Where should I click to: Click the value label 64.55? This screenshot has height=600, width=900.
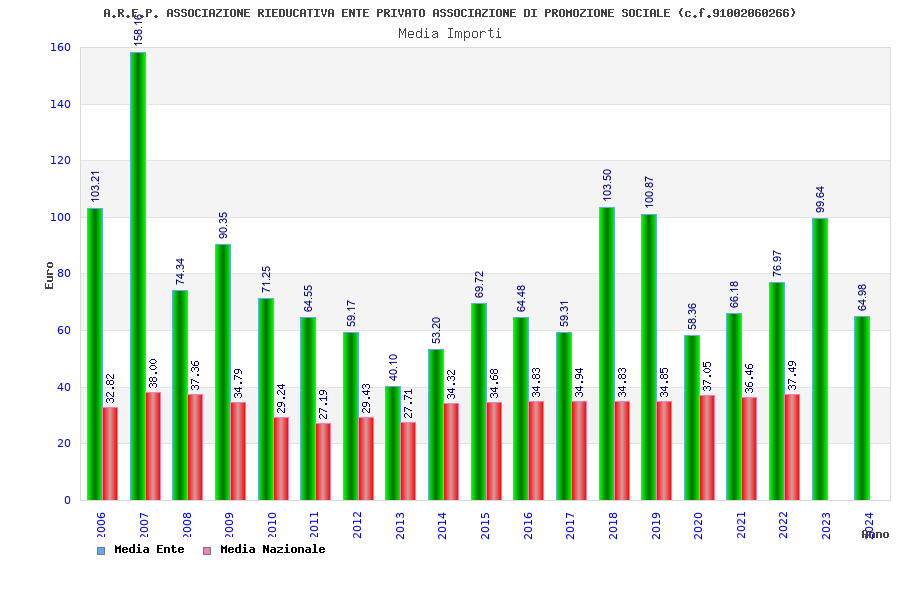pyautogui.click(x=308, y=299)
